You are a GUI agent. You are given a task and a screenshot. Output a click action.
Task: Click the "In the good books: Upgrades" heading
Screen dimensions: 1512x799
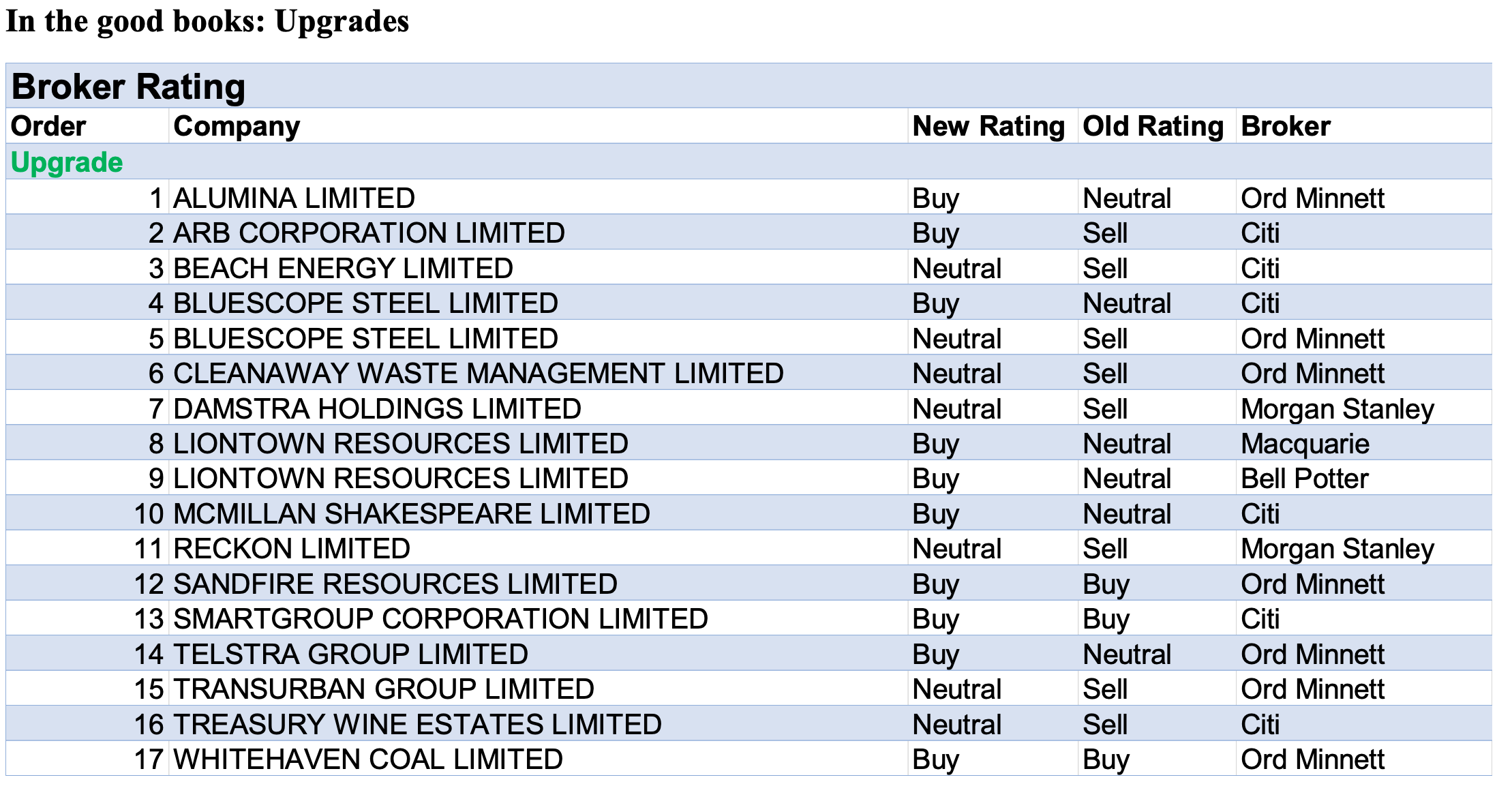click(207, 22)
